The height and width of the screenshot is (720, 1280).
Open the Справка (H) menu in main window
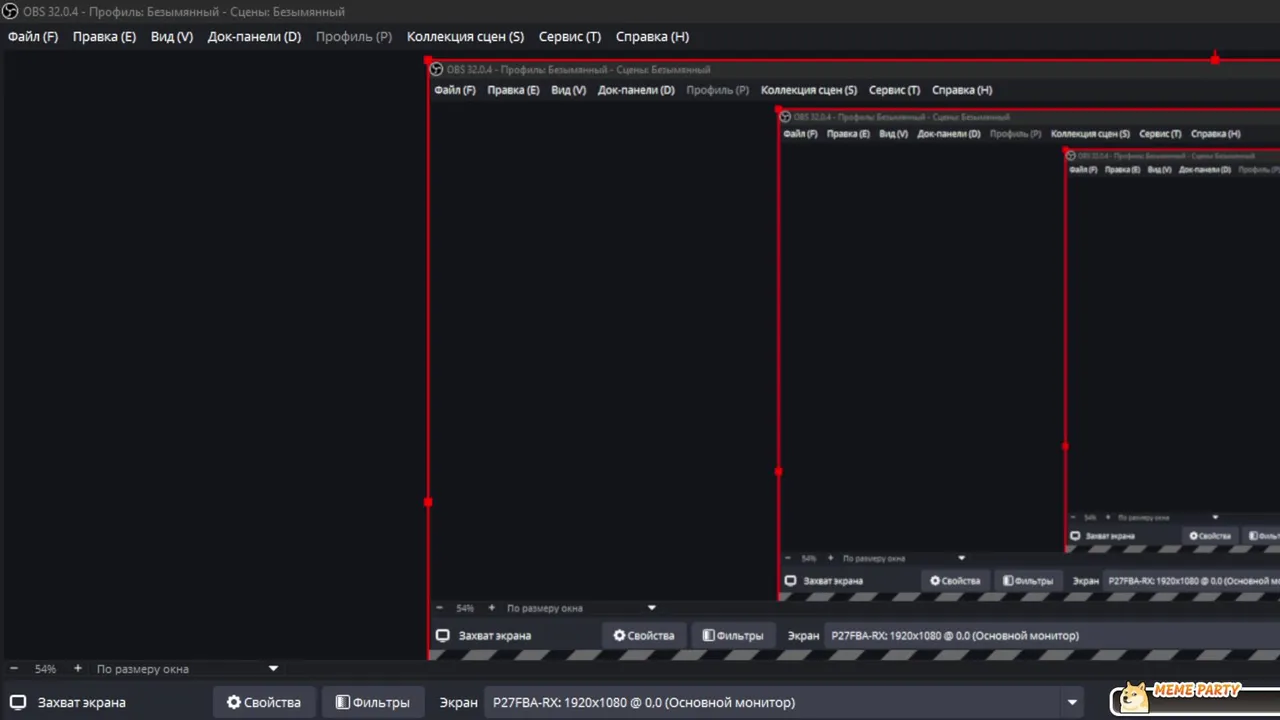652,36
